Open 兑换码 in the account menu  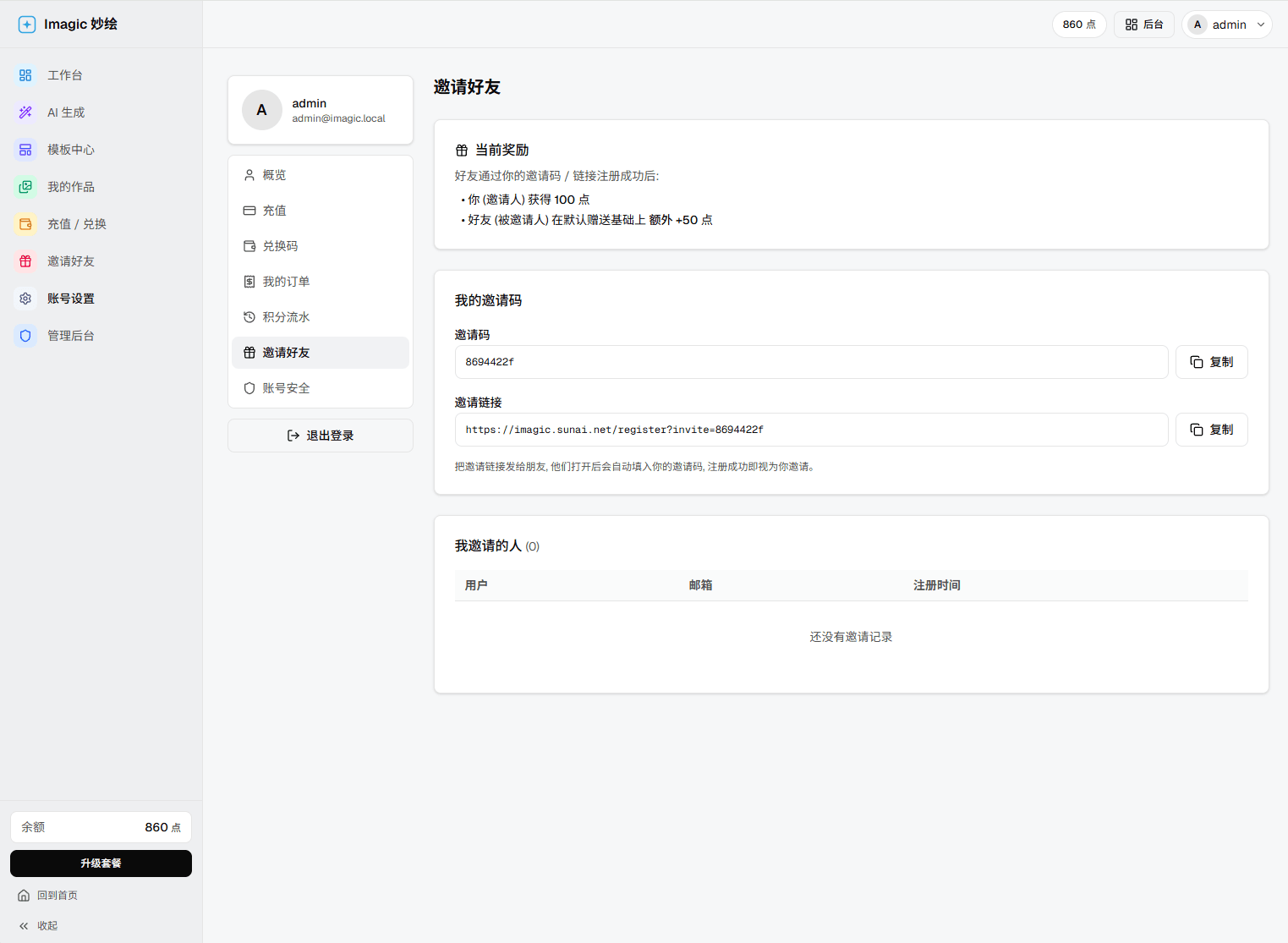pyautogui.click(x=321, y=246)
